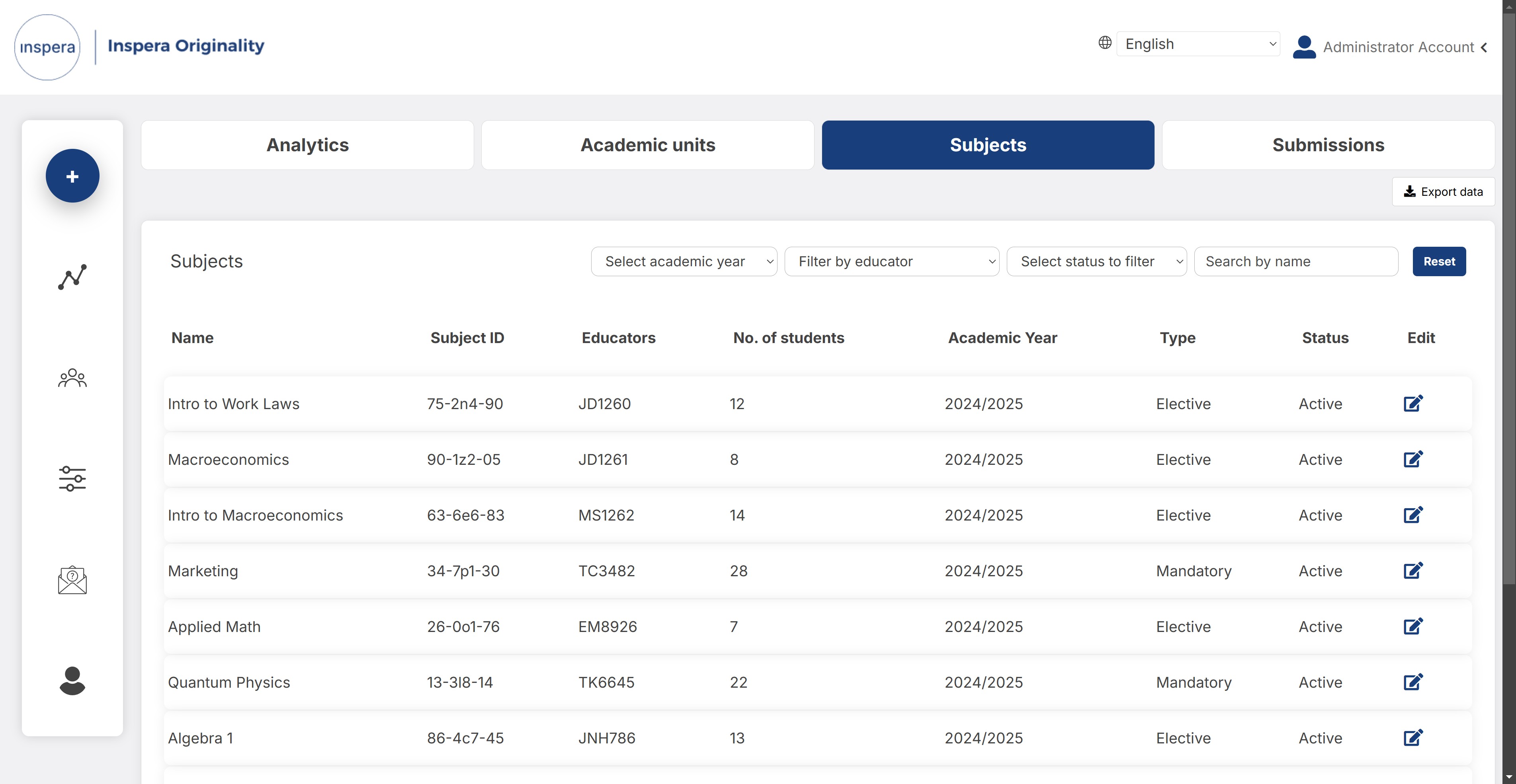Click subject ID 63-6e6-83
The width and height of the screenshot is (1516, 784).
click(x=465, y=515)
